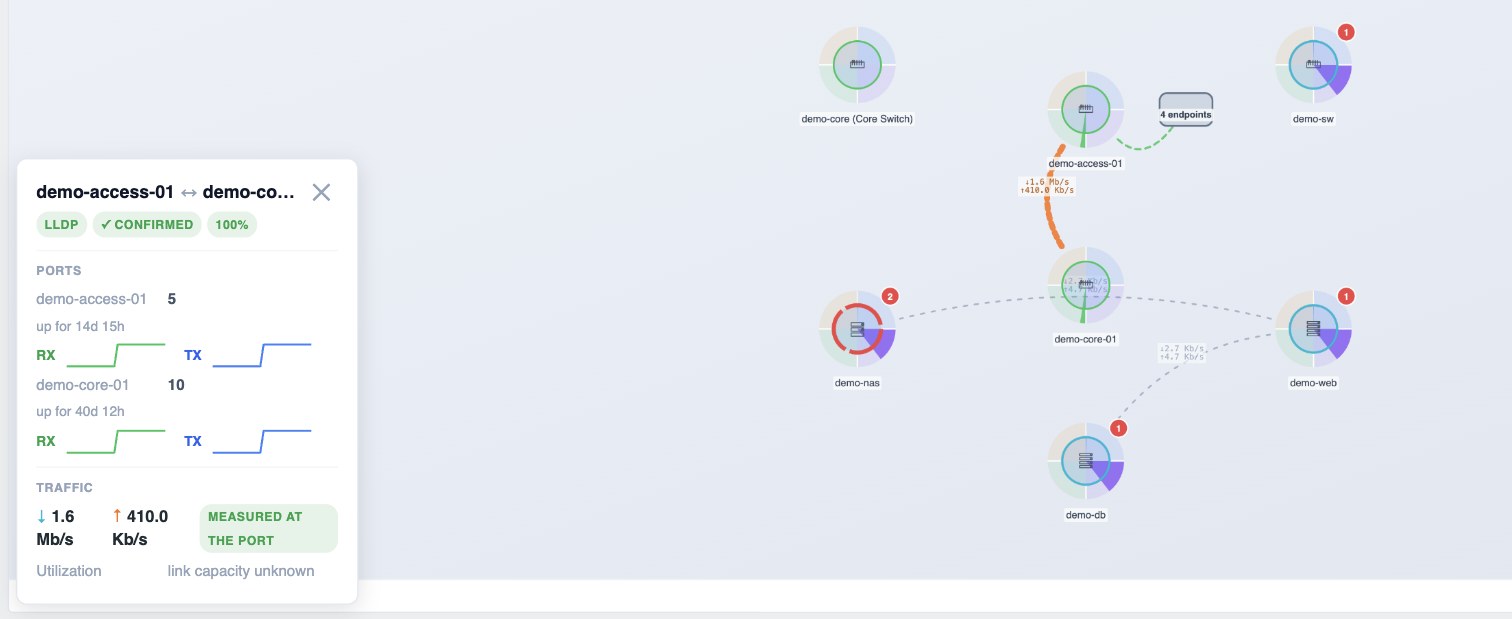Select the demo-db server node icon

1085,460
